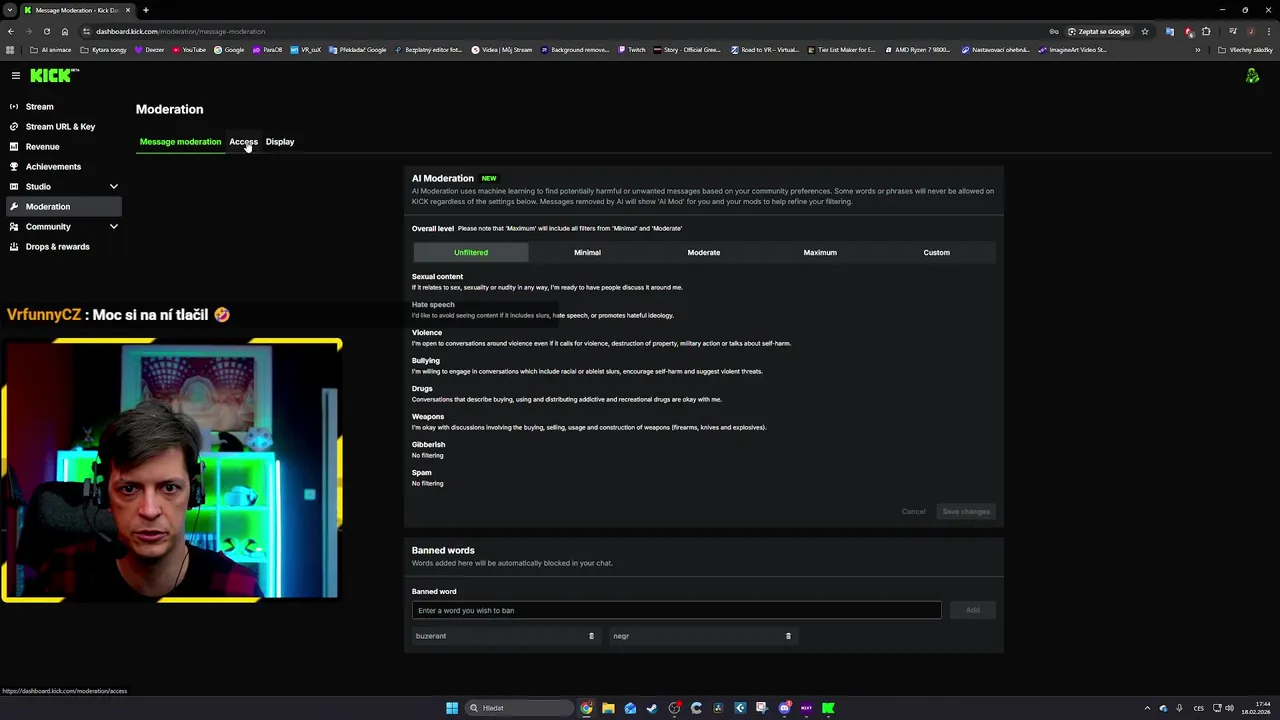Click the Studio sidebar icon

click(x=14, y=186)
